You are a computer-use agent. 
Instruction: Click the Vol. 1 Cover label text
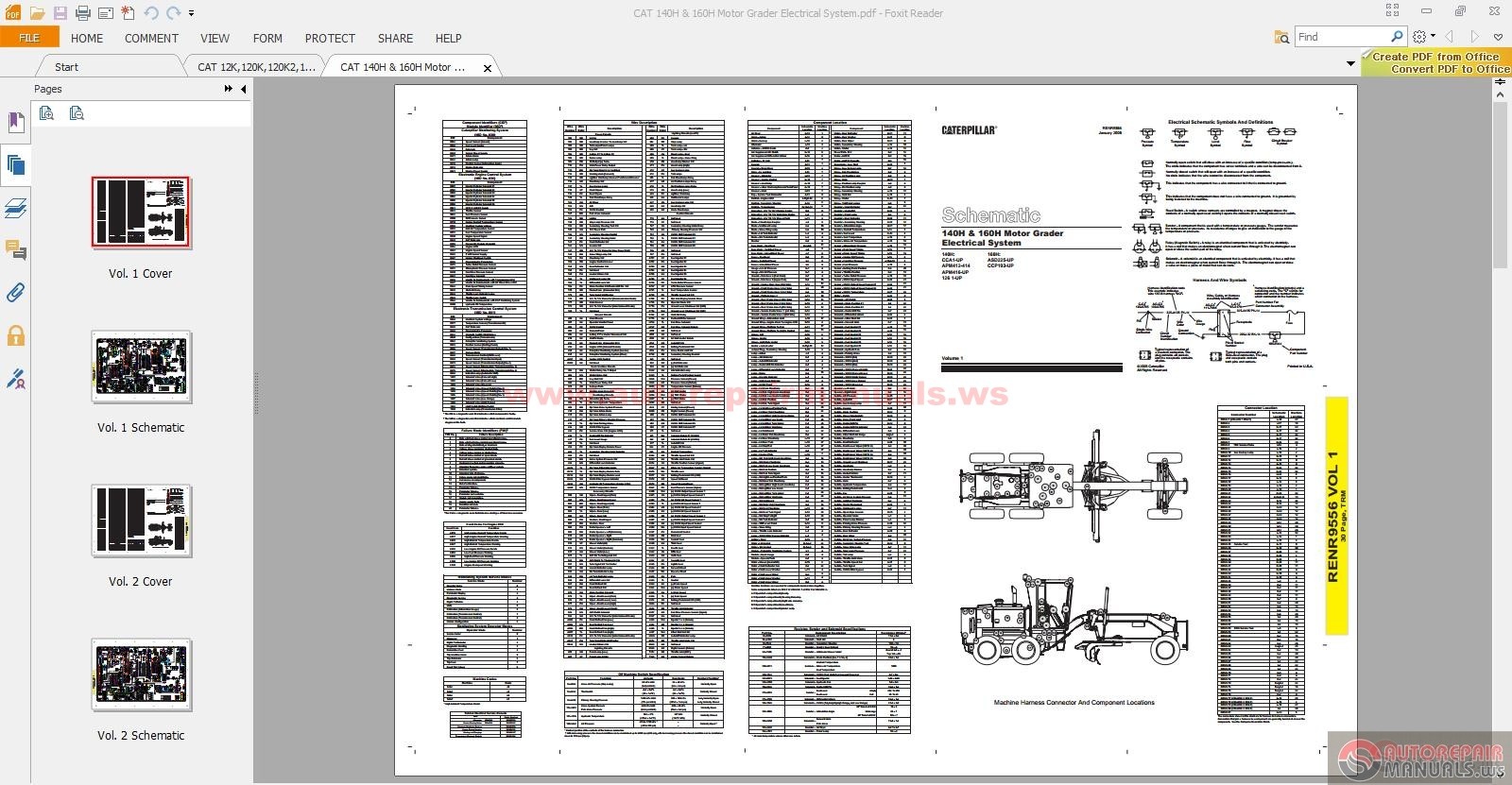[141, 274]
